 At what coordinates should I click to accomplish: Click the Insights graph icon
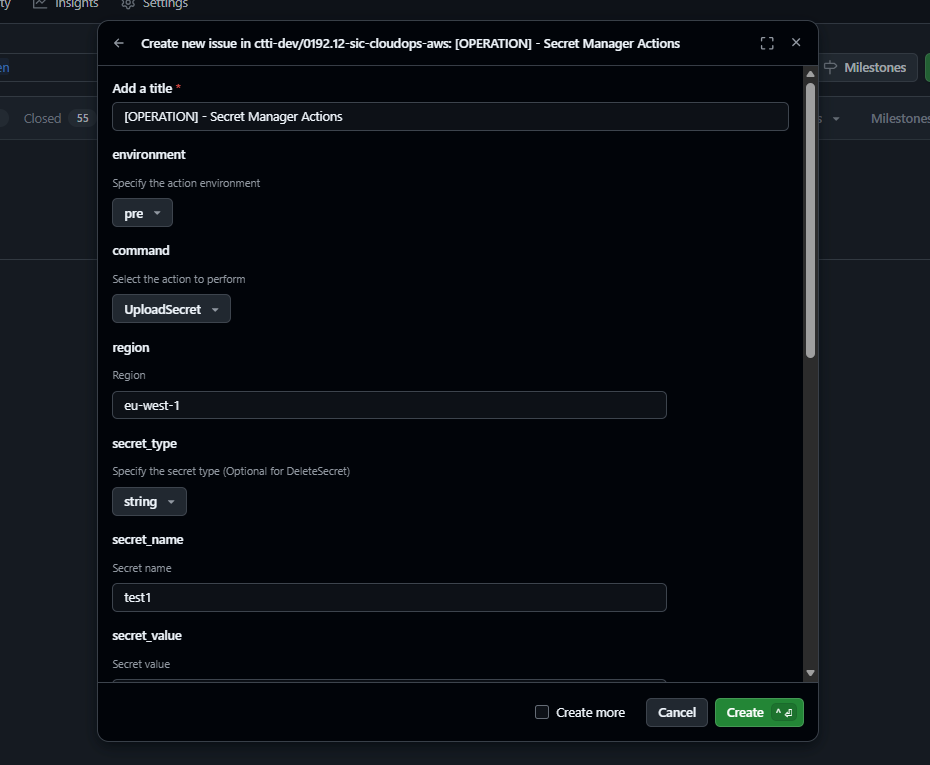pos(40,4)
